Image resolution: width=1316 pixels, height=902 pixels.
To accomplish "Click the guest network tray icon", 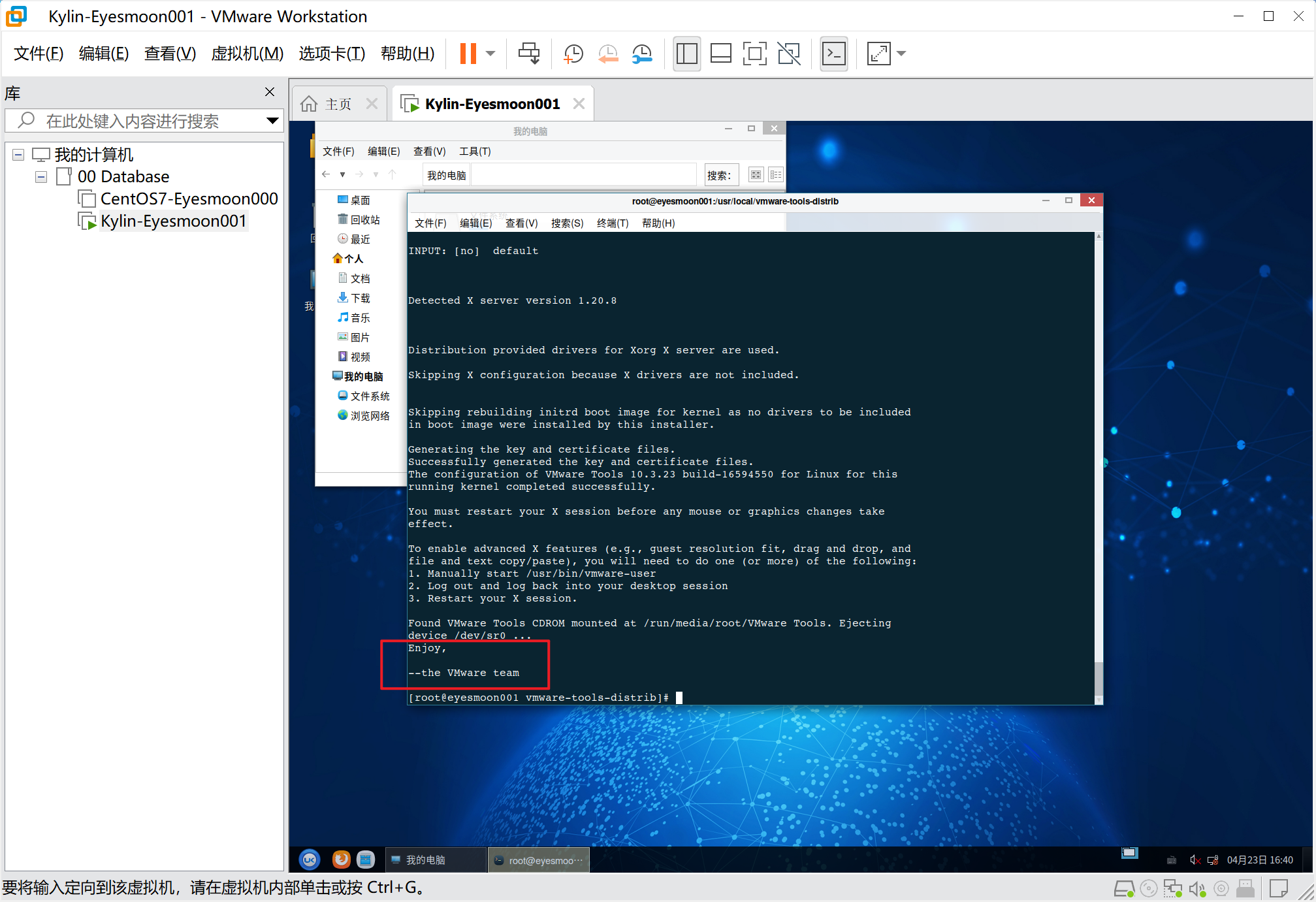I will tap(1213, 860).
